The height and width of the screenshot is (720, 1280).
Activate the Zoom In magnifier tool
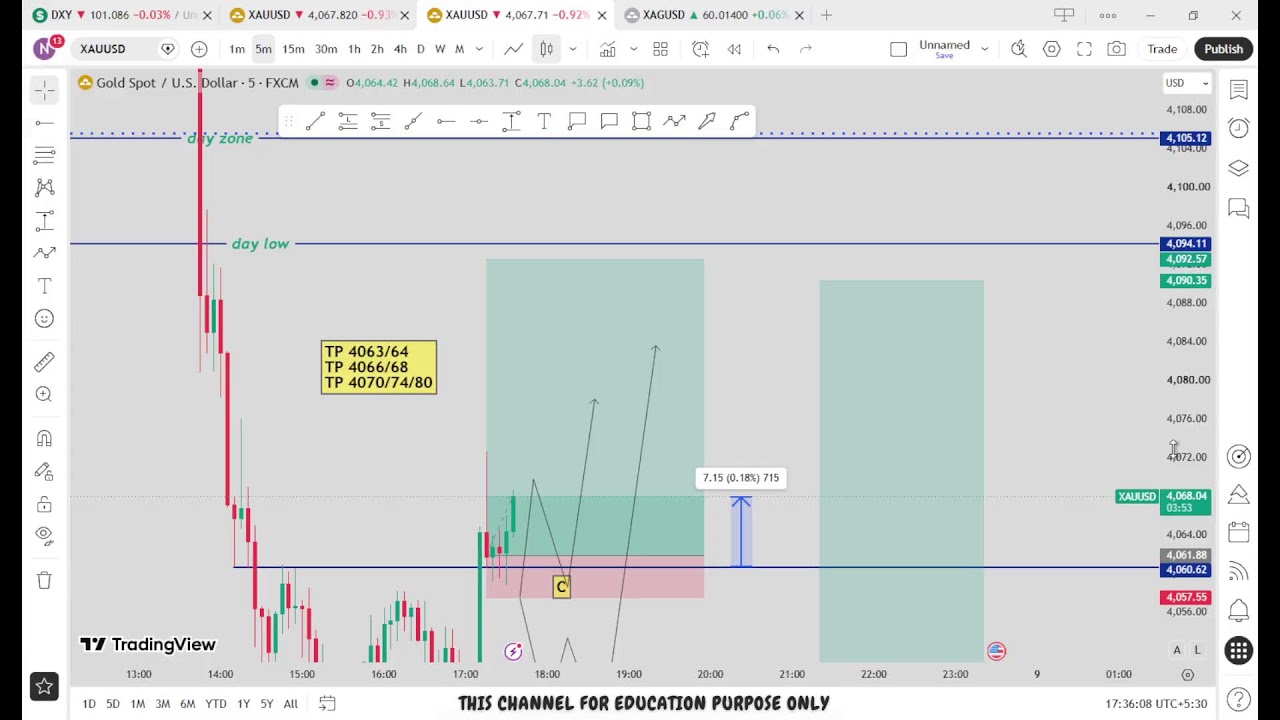pos(44,394)
